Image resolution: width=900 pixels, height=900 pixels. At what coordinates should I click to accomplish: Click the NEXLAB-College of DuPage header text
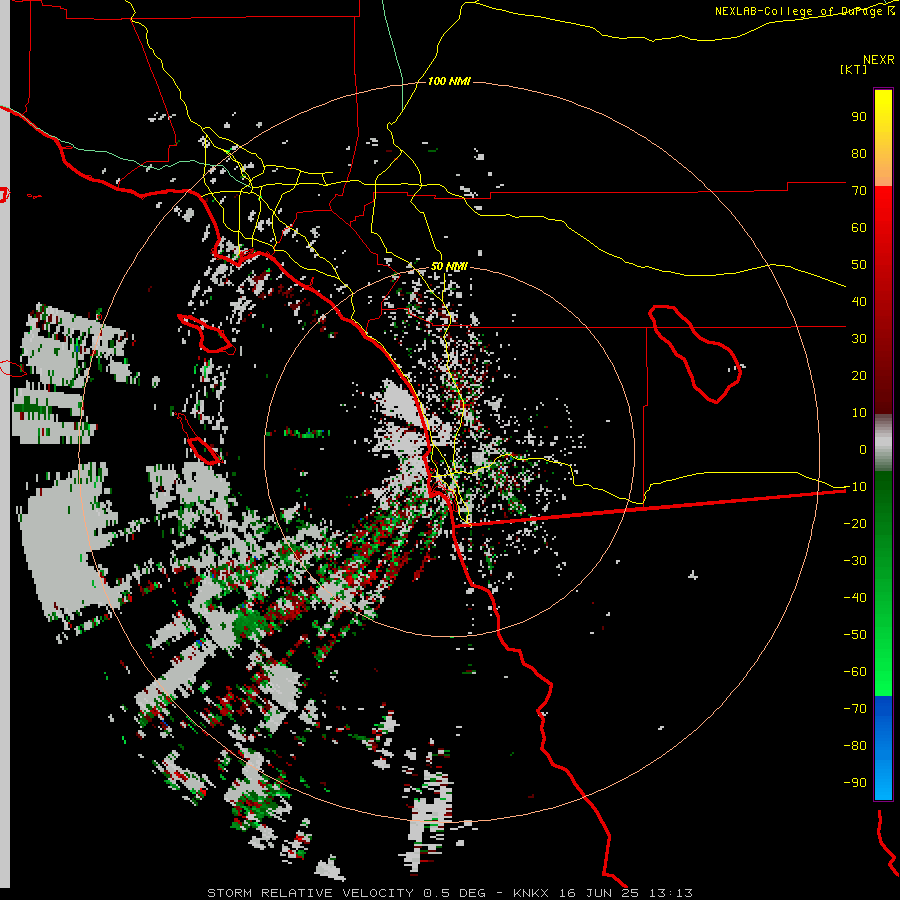tap(805, 11)
